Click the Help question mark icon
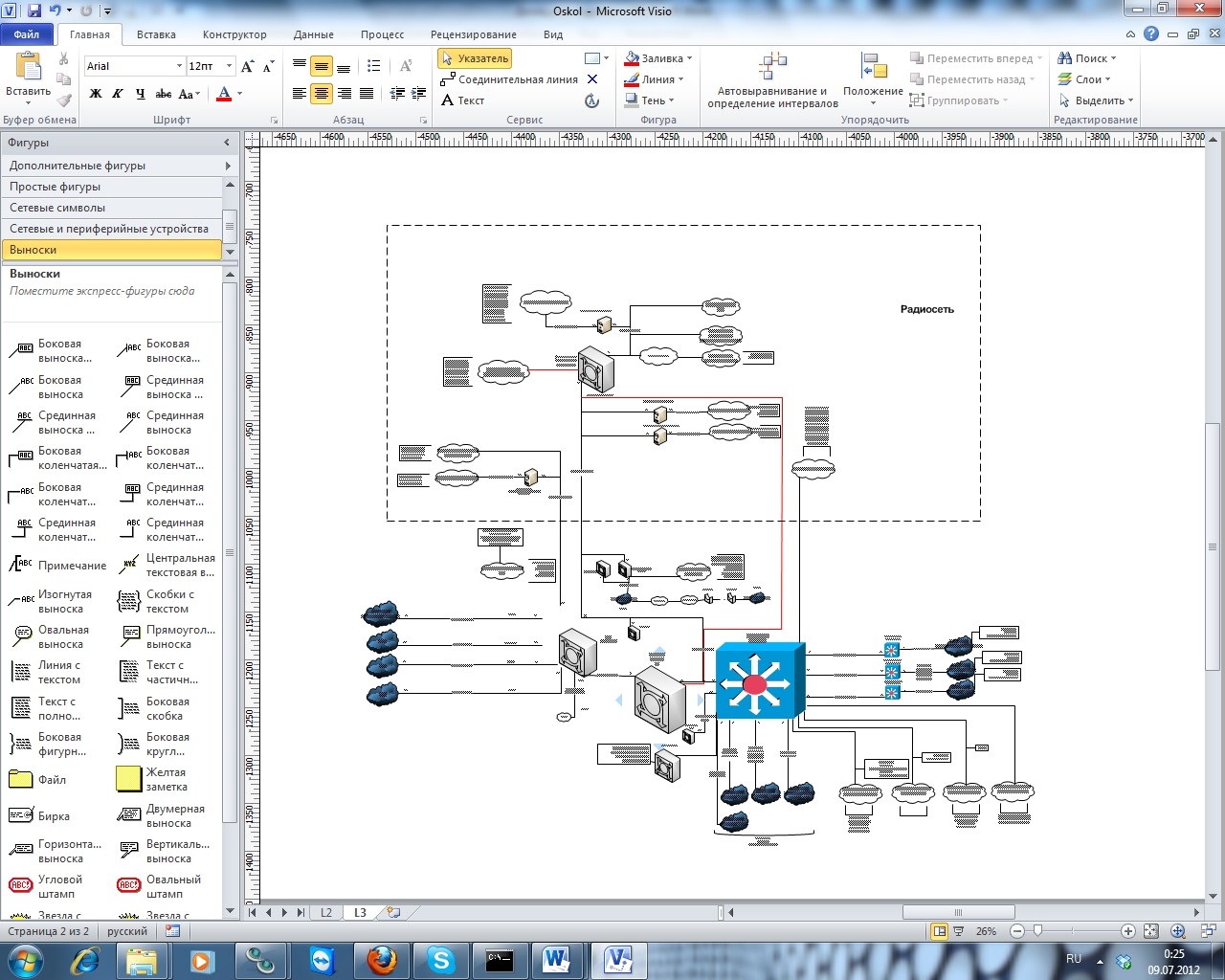Screen dimensions: 1225x980 tap(1151, 33)
